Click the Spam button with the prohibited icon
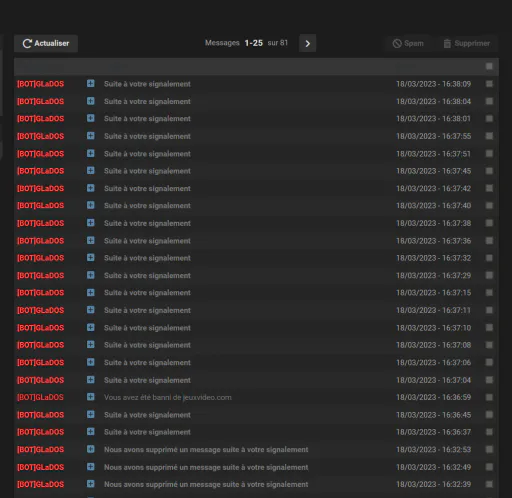The image size is (512, 498). 408,43
